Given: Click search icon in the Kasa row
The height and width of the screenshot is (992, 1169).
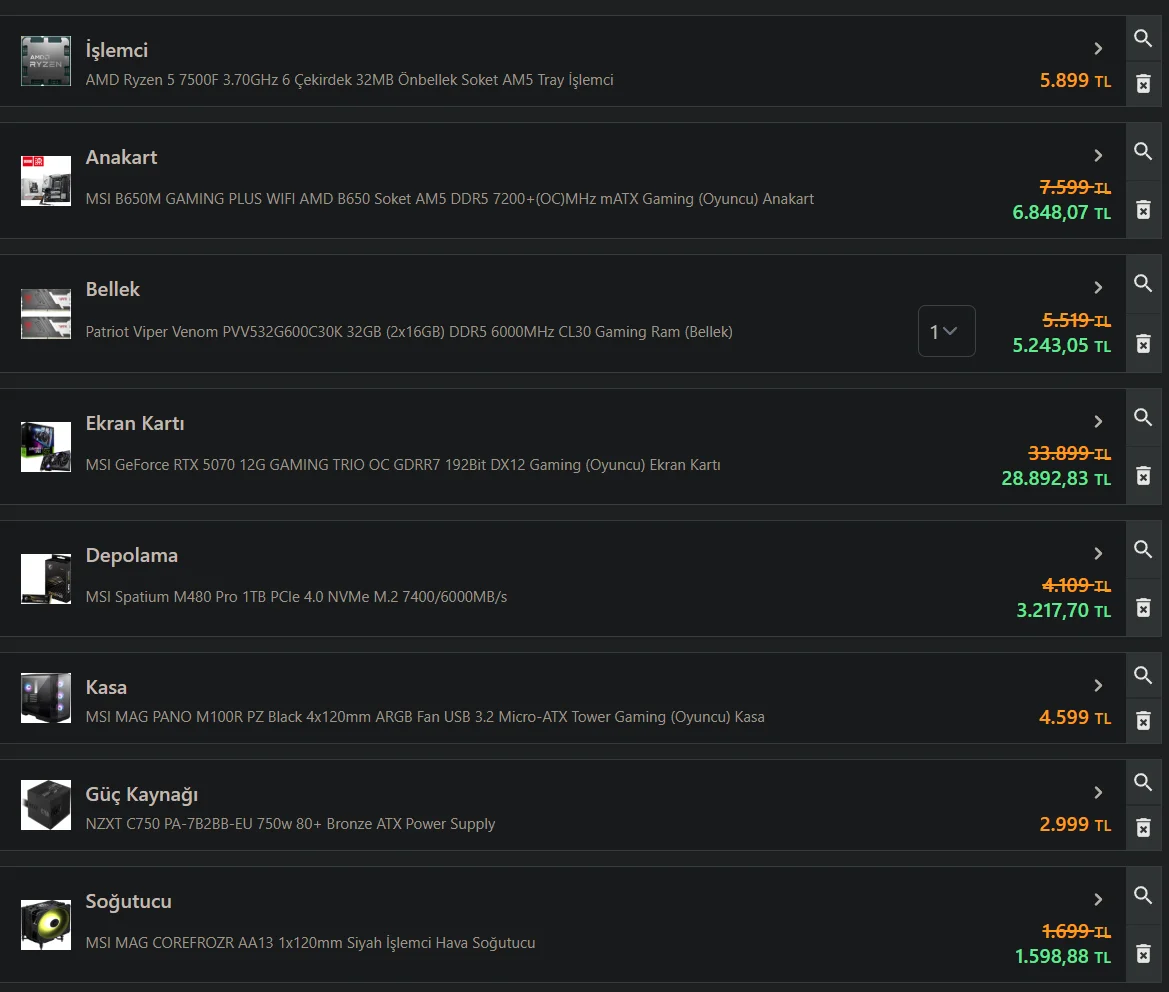Looking at the screenshot, I should (x=1143, y=675).
